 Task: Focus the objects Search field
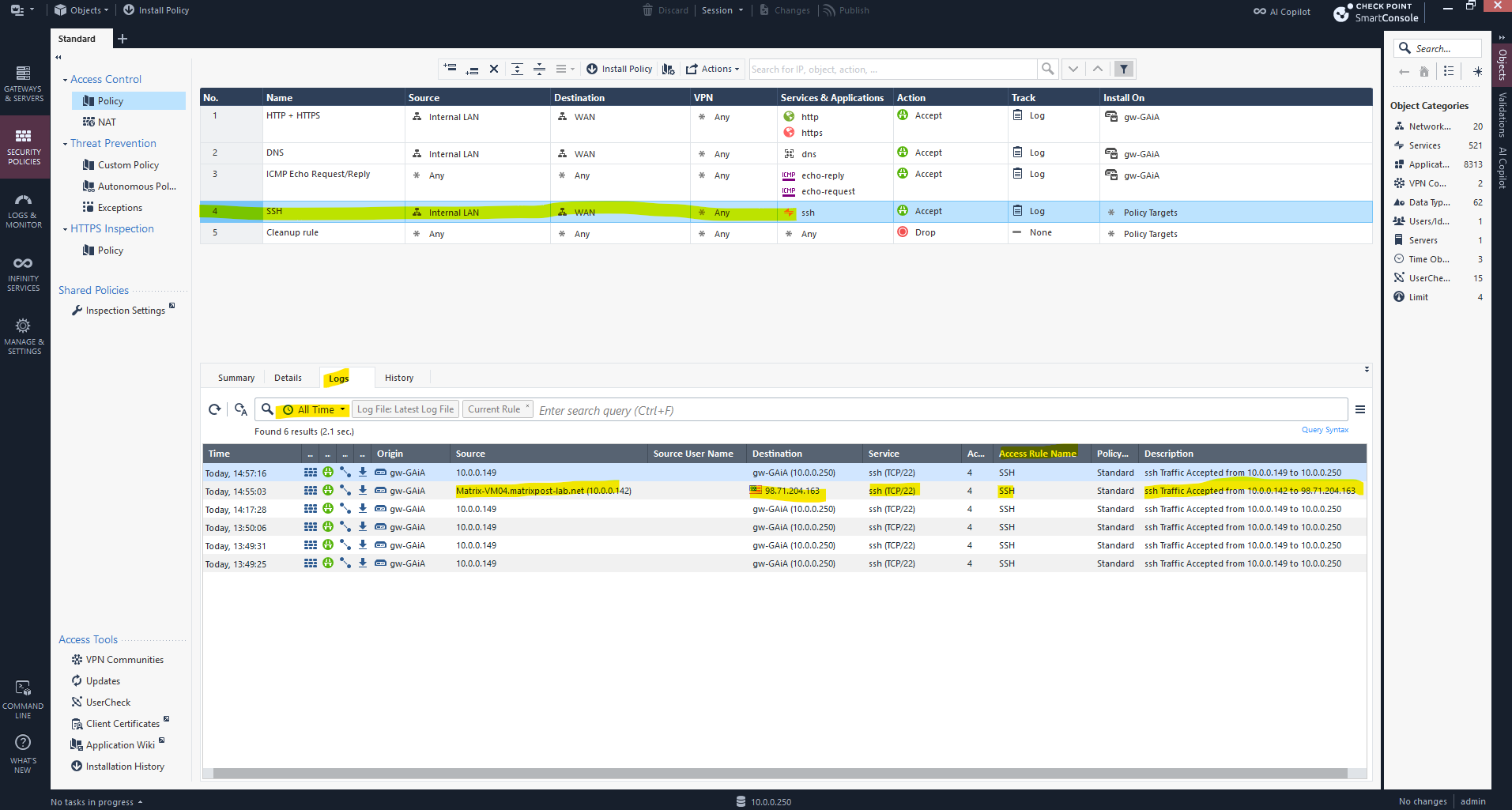tap(1437, 48)
